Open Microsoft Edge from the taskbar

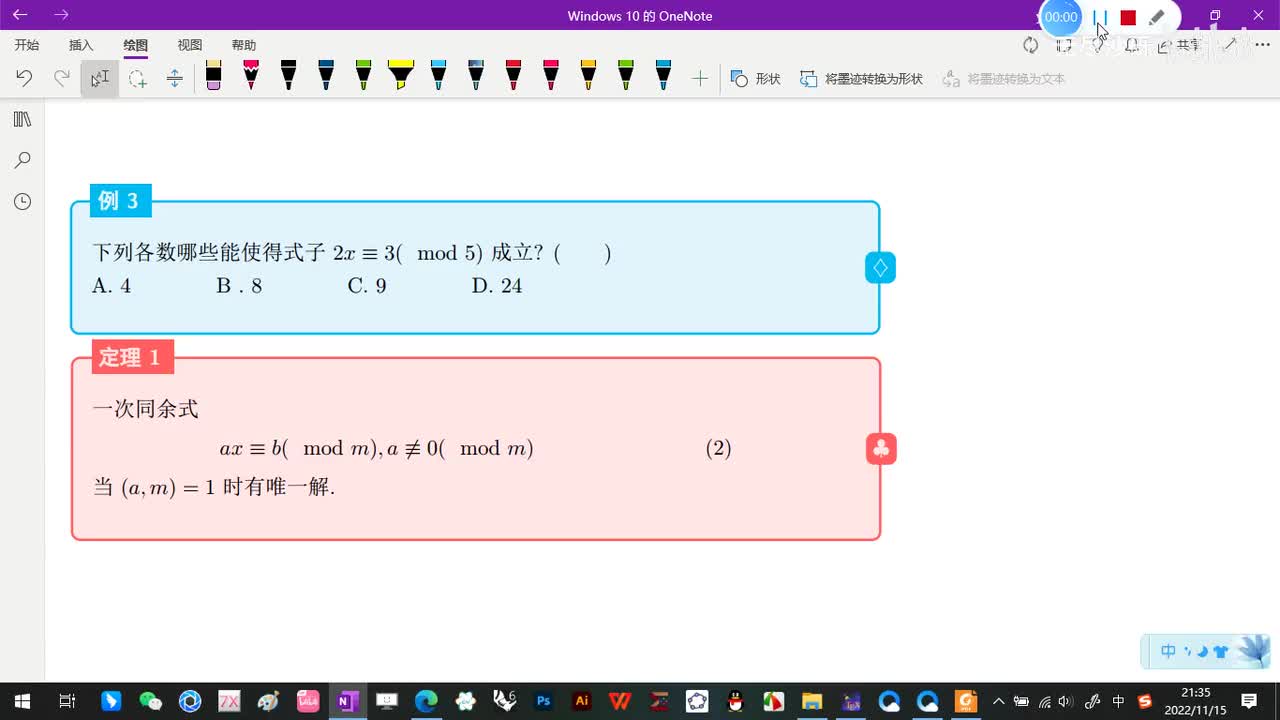tap(426, 701)
